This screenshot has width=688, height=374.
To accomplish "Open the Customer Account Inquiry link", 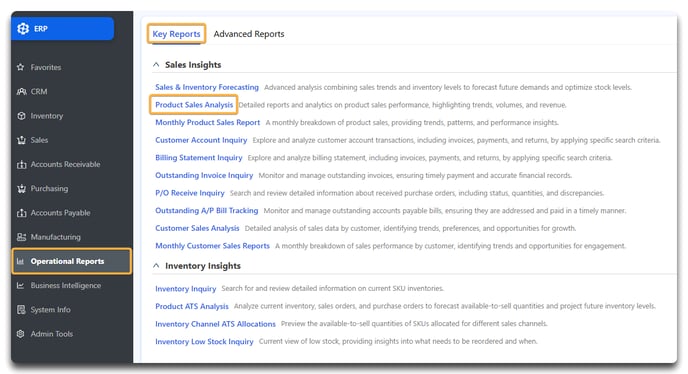I will [201, 140].
